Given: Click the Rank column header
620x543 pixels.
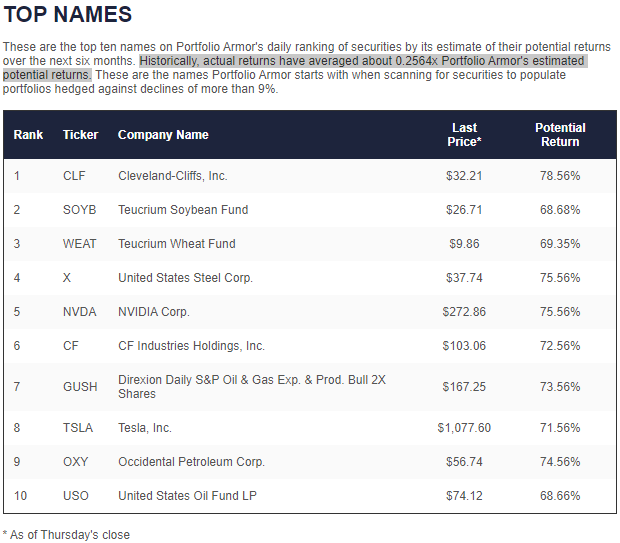Looking at the screenshot, I should tap(28, 135).
